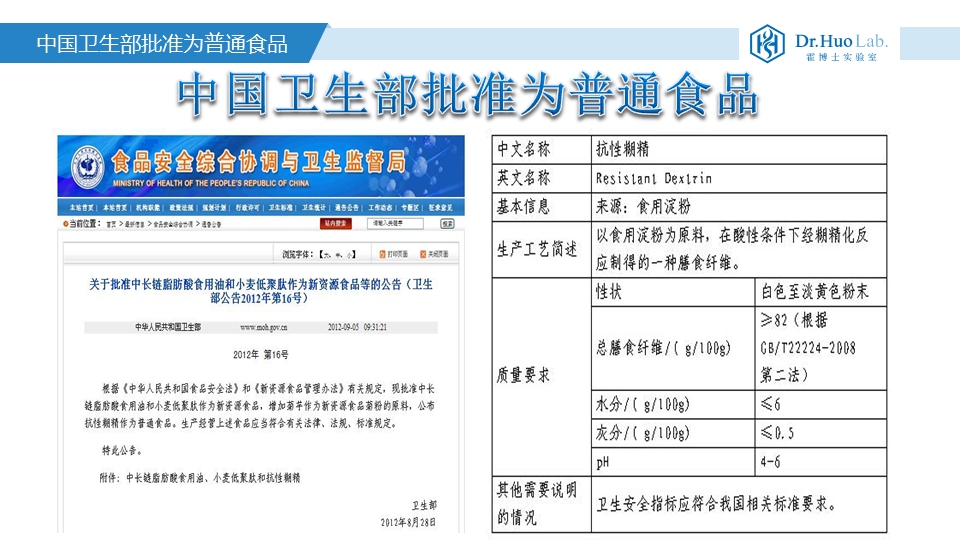Set browsing font size to 小
960x540 pixels.
[x=349, y=255]
